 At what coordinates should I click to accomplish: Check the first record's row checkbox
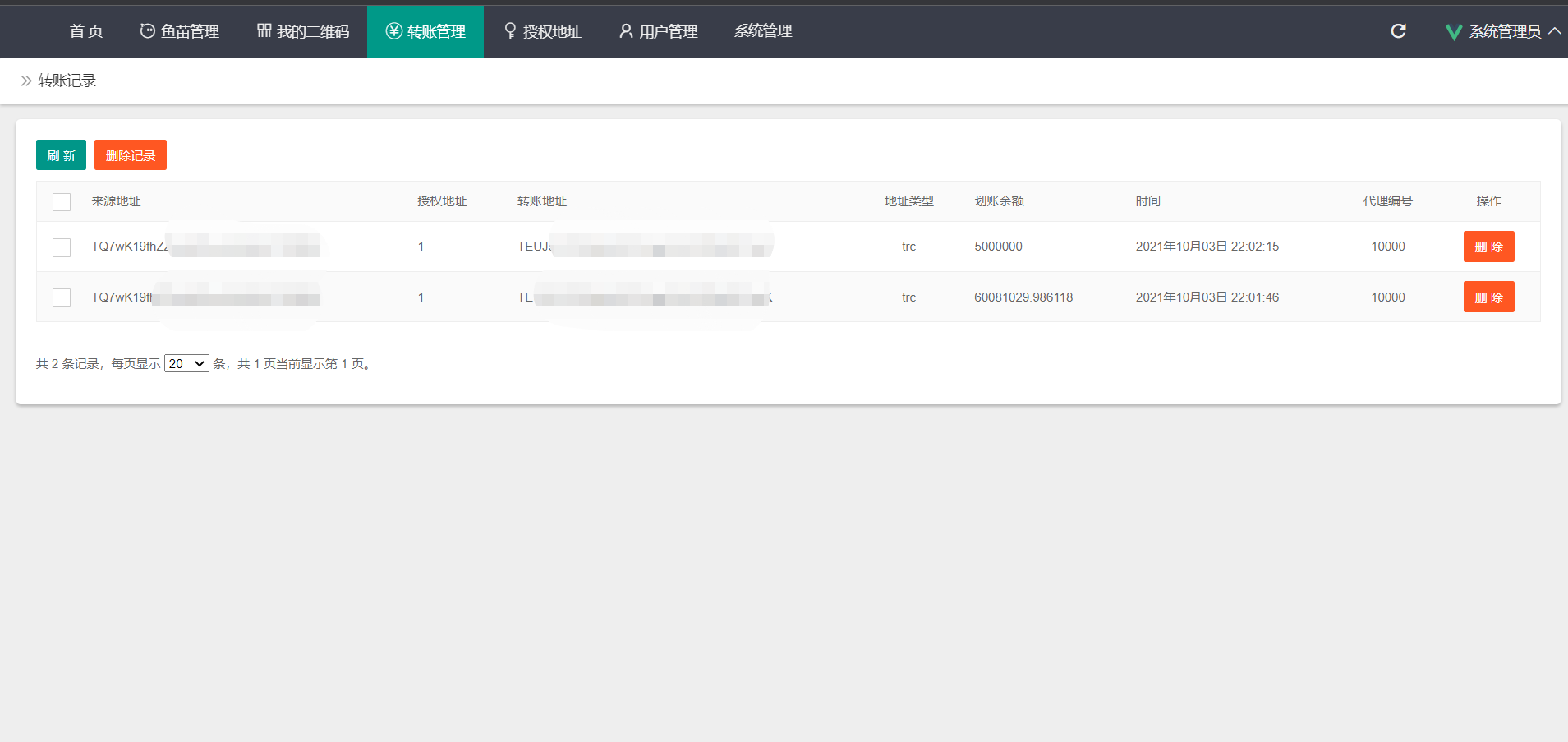(62, 247)
